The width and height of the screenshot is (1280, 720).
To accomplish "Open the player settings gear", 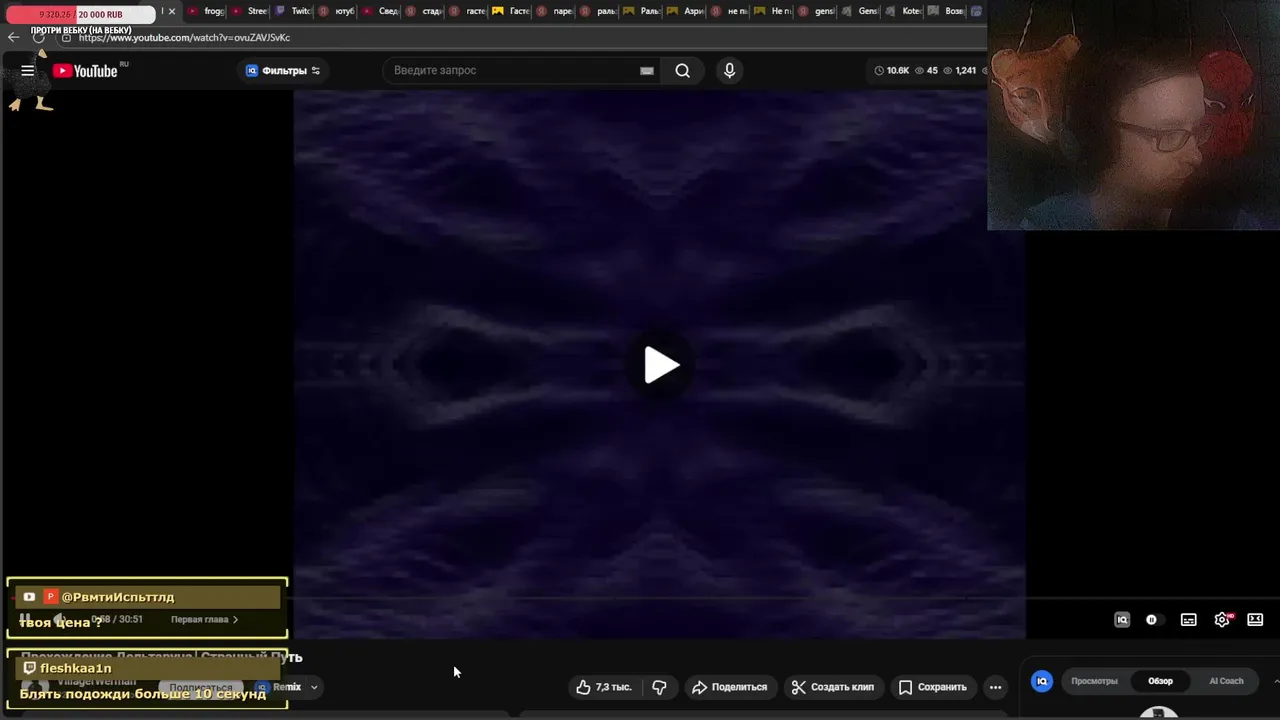I will pos(1222,620).
